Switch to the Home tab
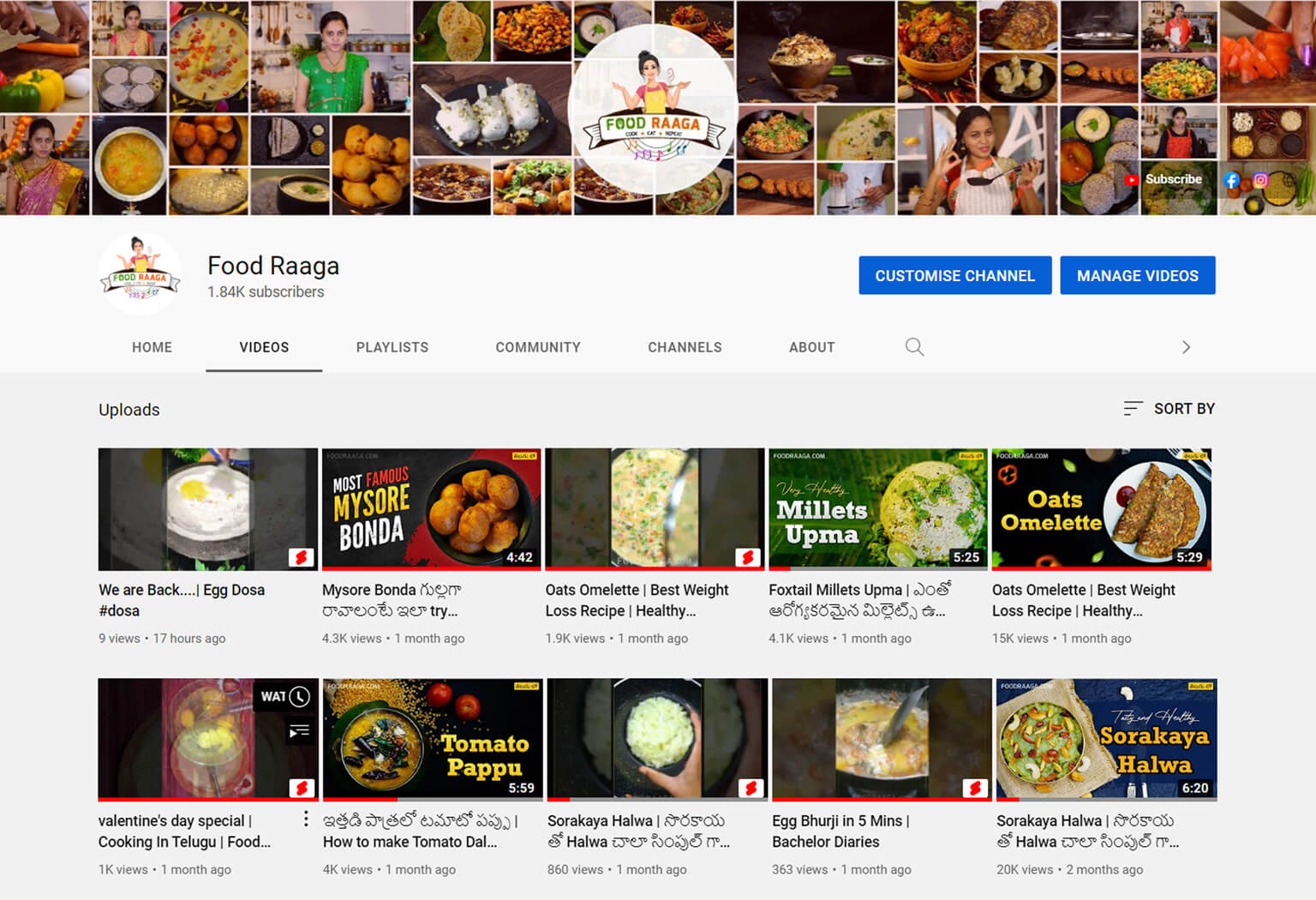 pos(152,347)
